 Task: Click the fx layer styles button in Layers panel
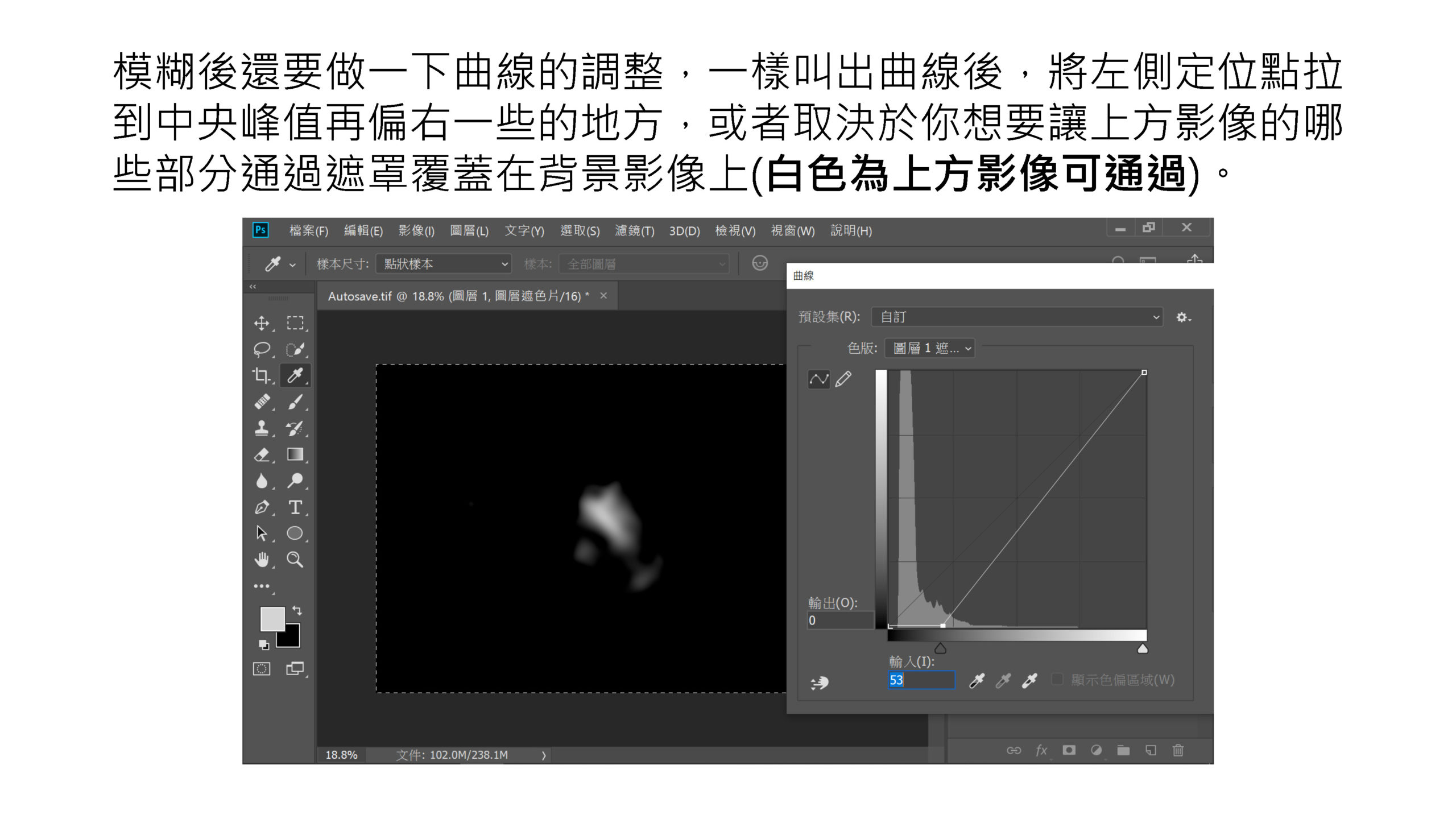(x=1041, y=750)
